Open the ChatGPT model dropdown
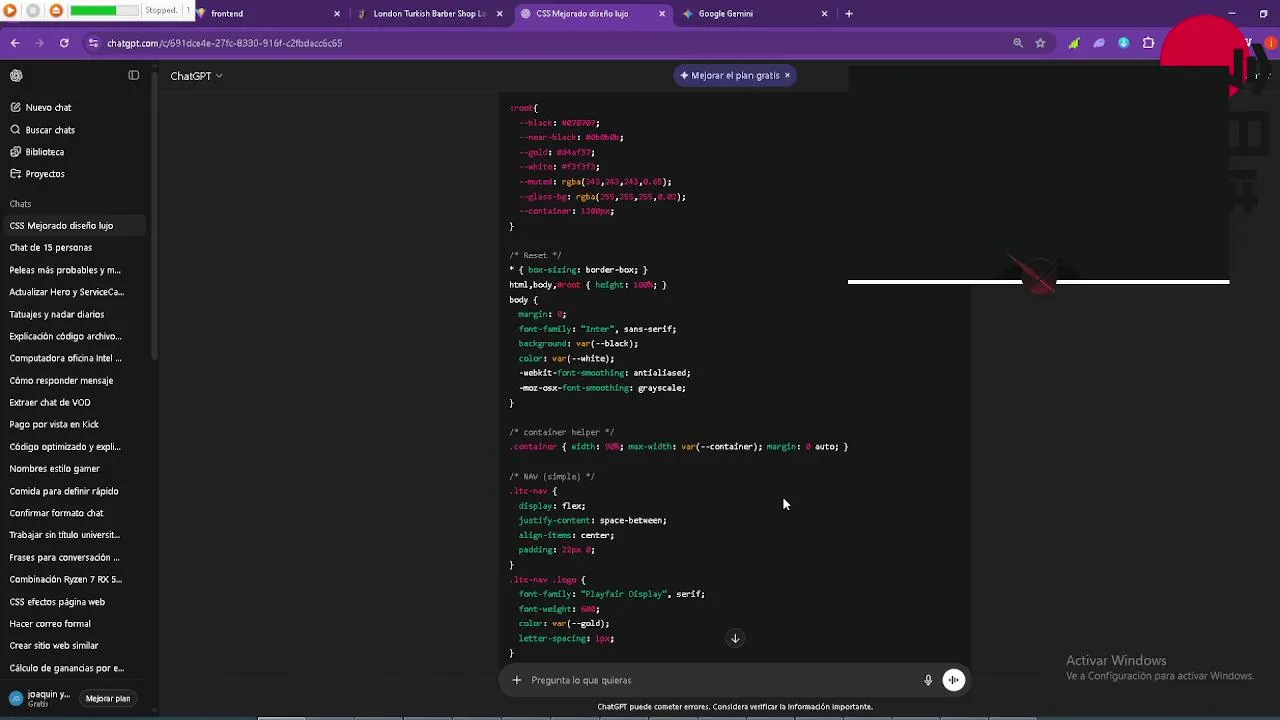The image size is (1280, 720). point(196,76)
